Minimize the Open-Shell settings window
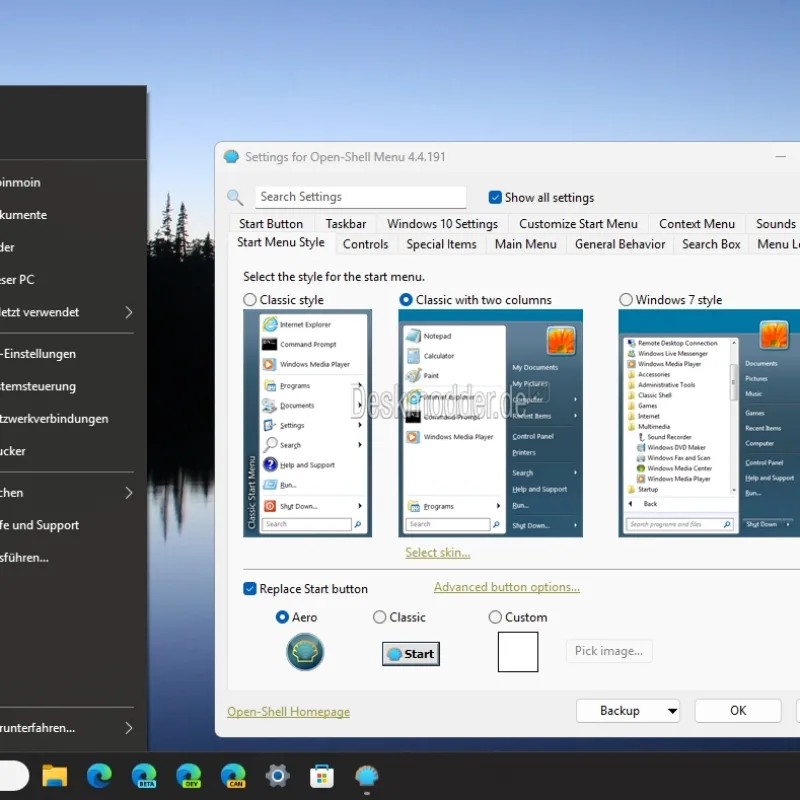 point(780,157)
